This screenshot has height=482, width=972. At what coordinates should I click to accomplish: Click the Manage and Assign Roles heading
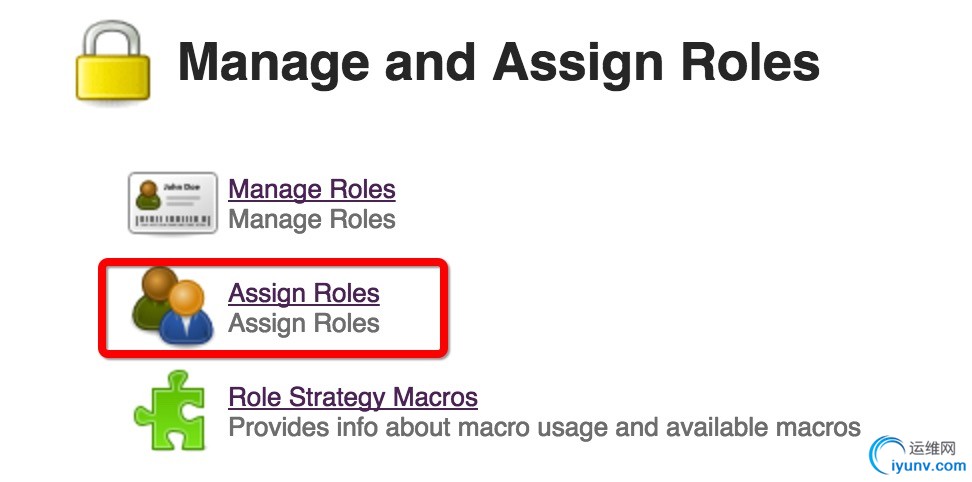498,62
